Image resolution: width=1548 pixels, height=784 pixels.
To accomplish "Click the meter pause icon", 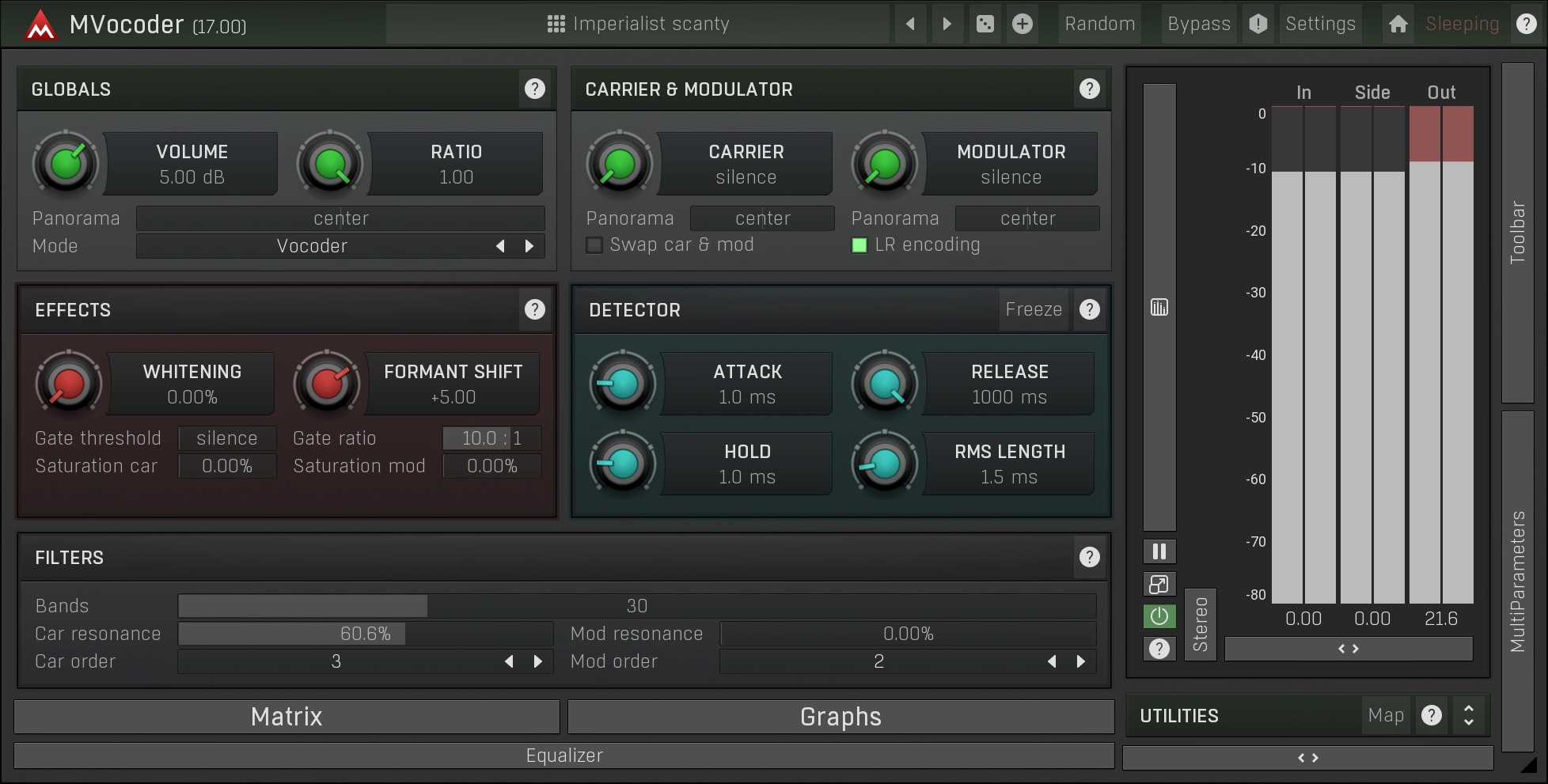I will (x=1159, y=551).
